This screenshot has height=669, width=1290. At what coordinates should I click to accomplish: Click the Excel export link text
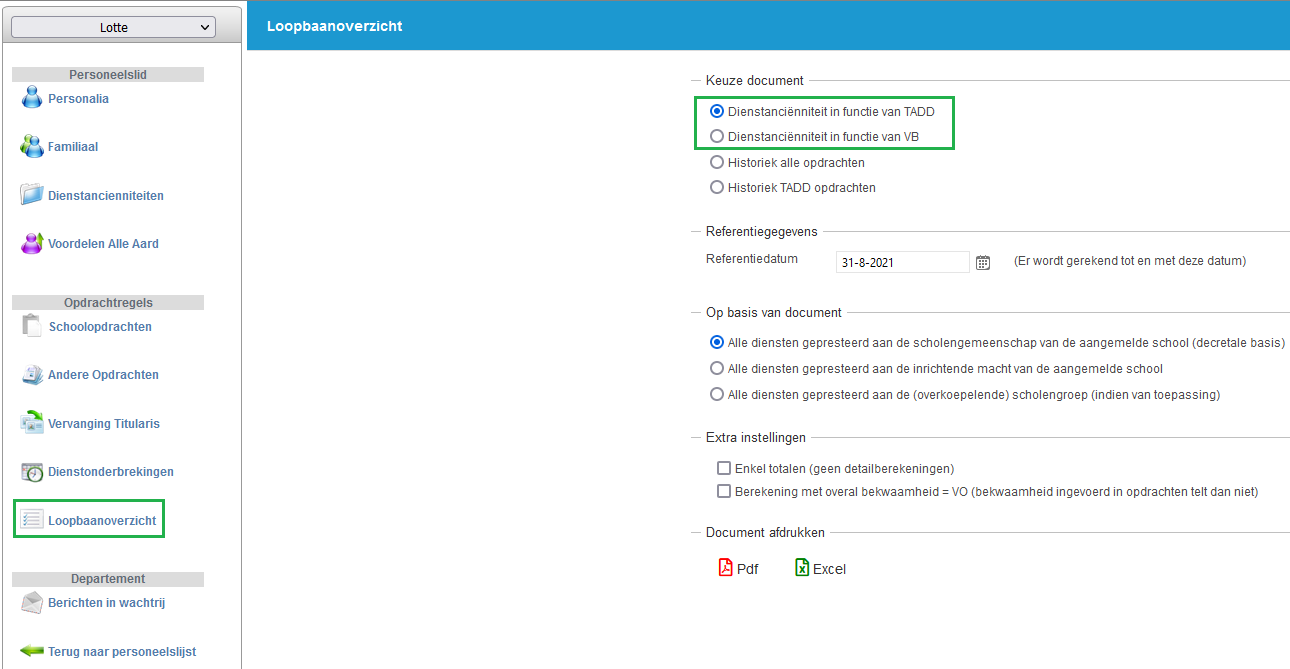point(830,569)
